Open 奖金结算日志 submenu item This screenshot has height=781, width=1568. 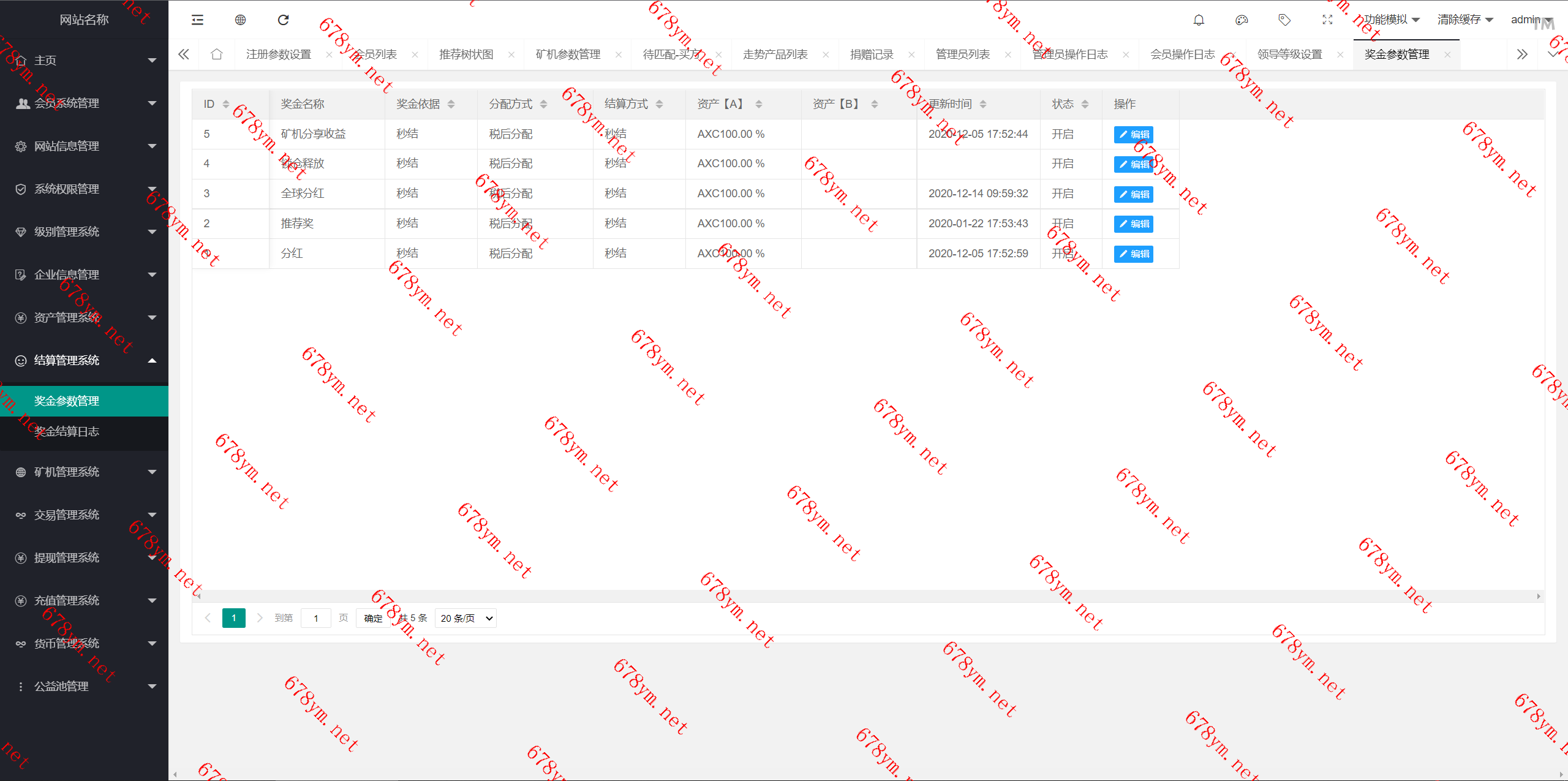pyautogui.click(x=66, y=431)
